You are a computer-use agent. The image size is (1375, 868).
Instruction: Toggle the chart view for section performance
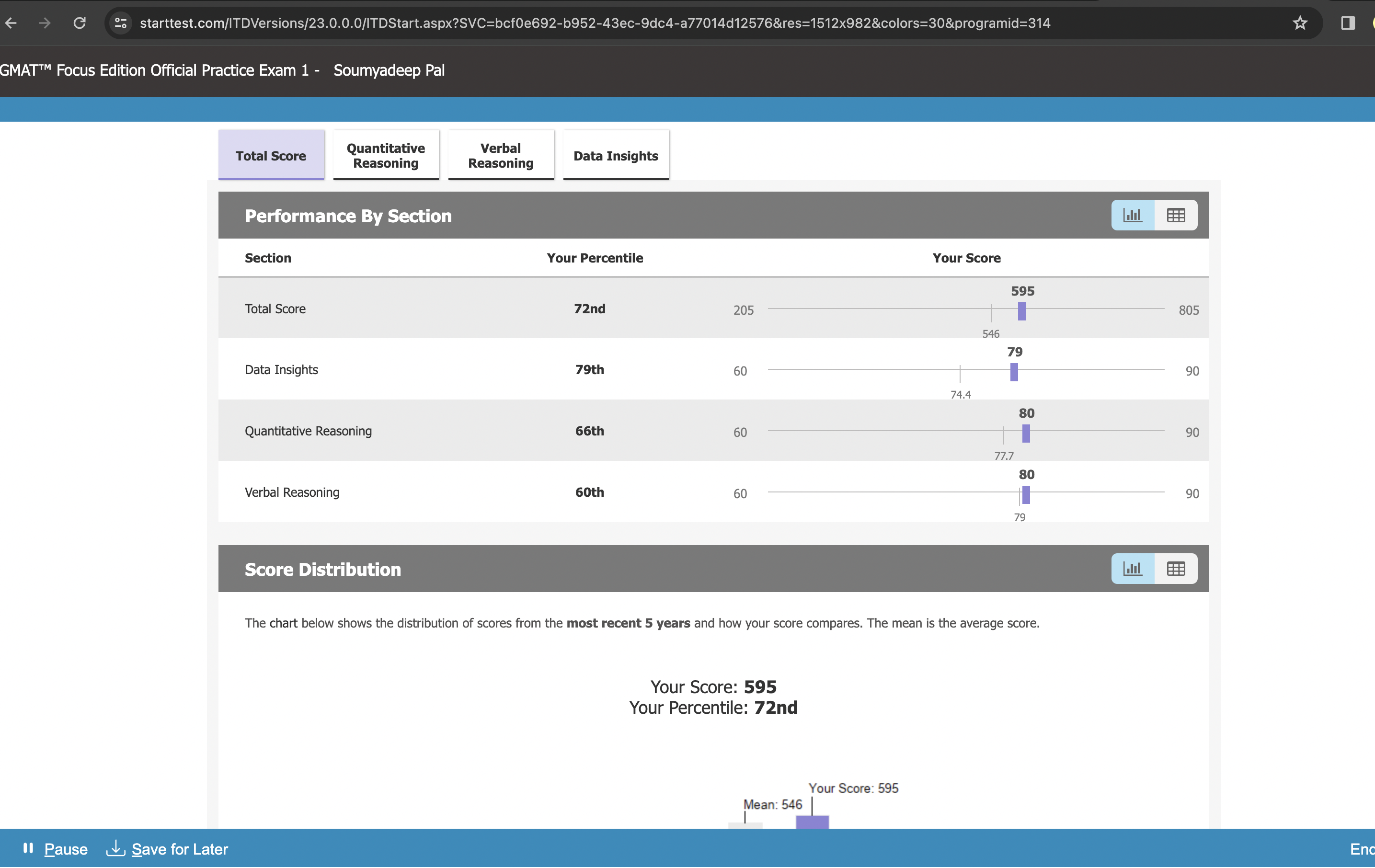click(x=1132, y=215)
